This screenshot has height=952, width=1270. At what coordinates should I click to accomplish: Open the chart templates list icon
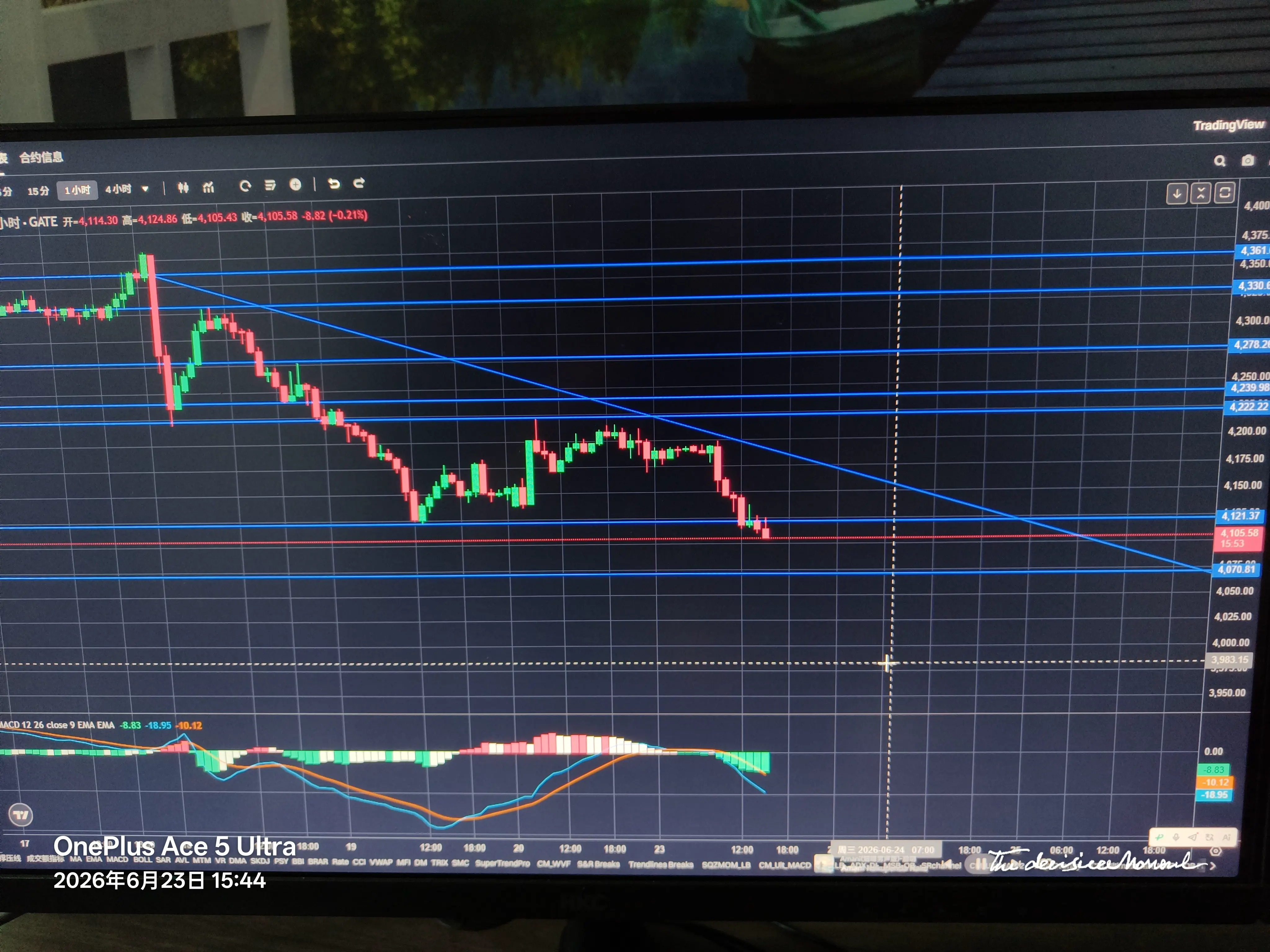270,185
